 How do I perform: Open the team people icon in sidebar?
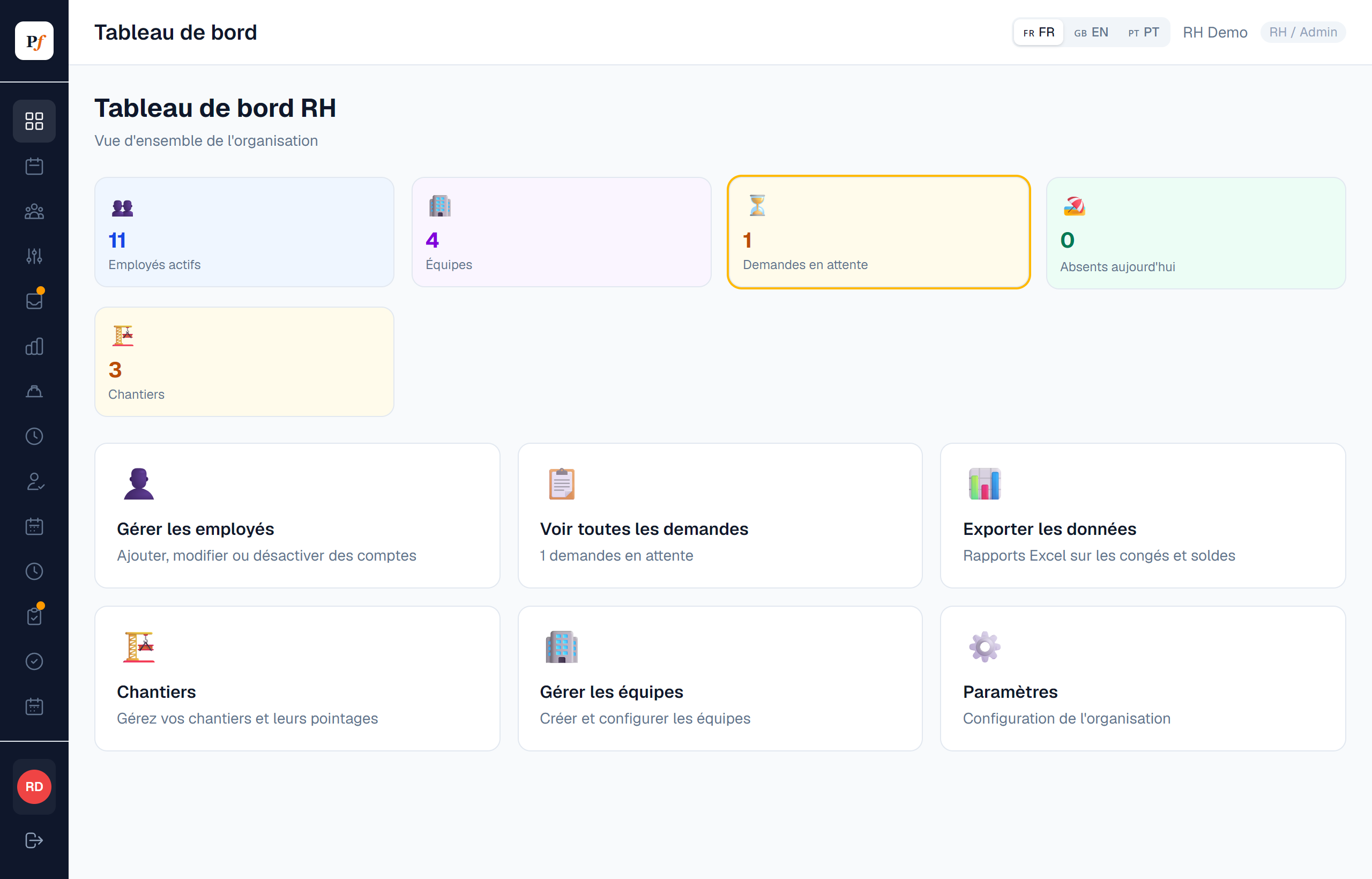pos(34,211)
